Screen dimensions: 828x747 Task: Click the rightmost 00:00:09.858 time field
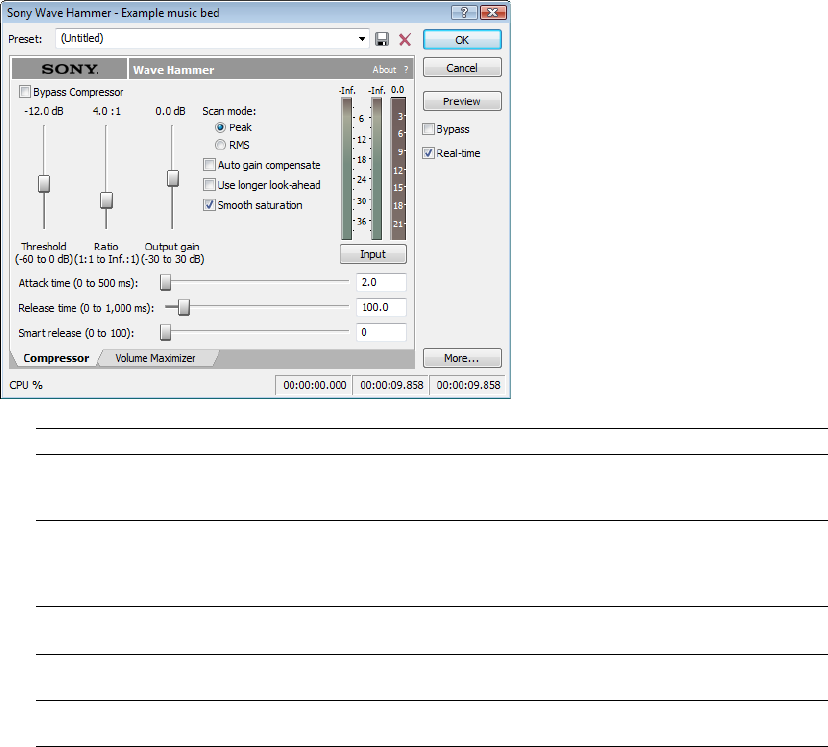coord(468,385)
